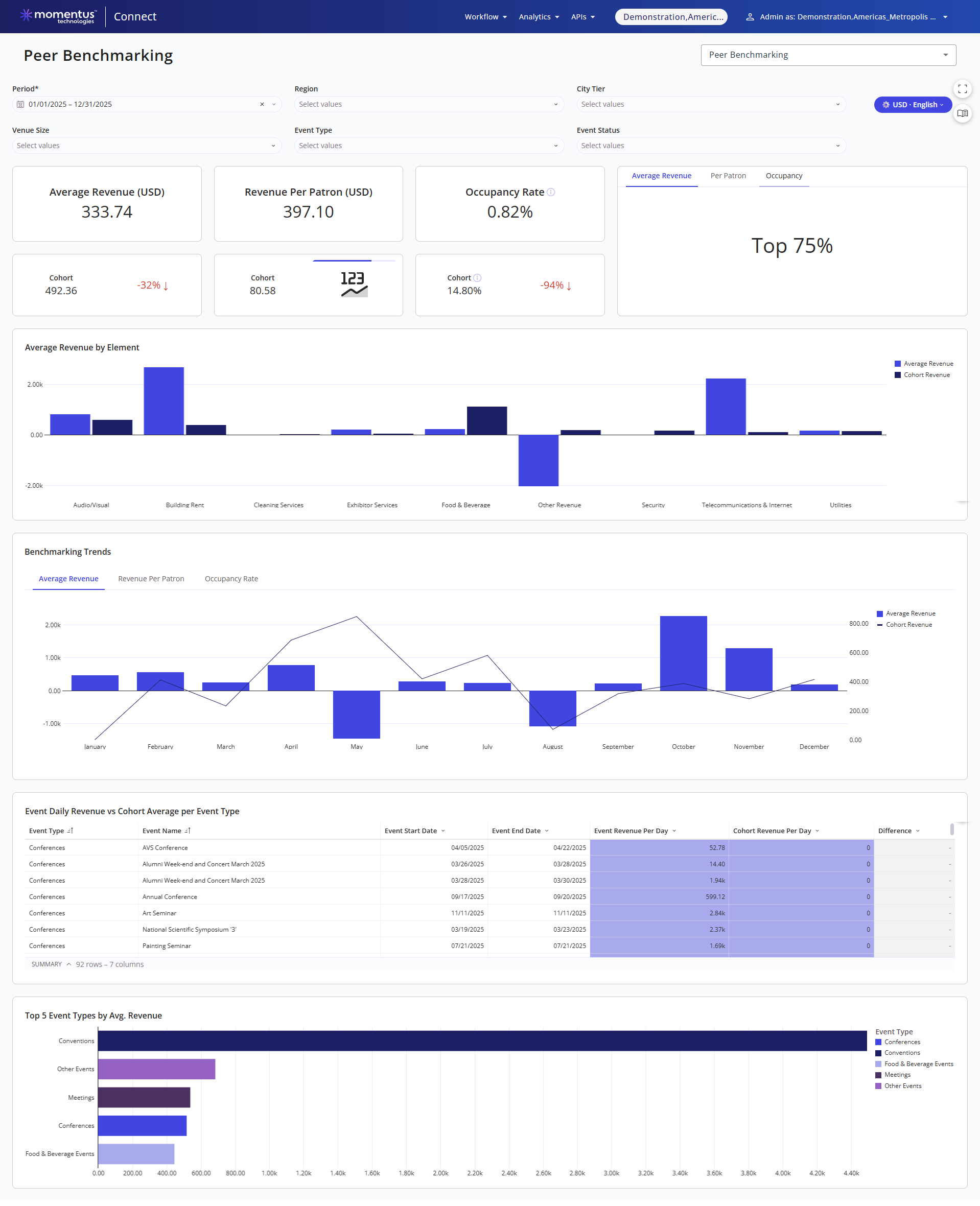Click the Occupancy Rate info icon
980x1206 pixels.
tap(551, 192)
